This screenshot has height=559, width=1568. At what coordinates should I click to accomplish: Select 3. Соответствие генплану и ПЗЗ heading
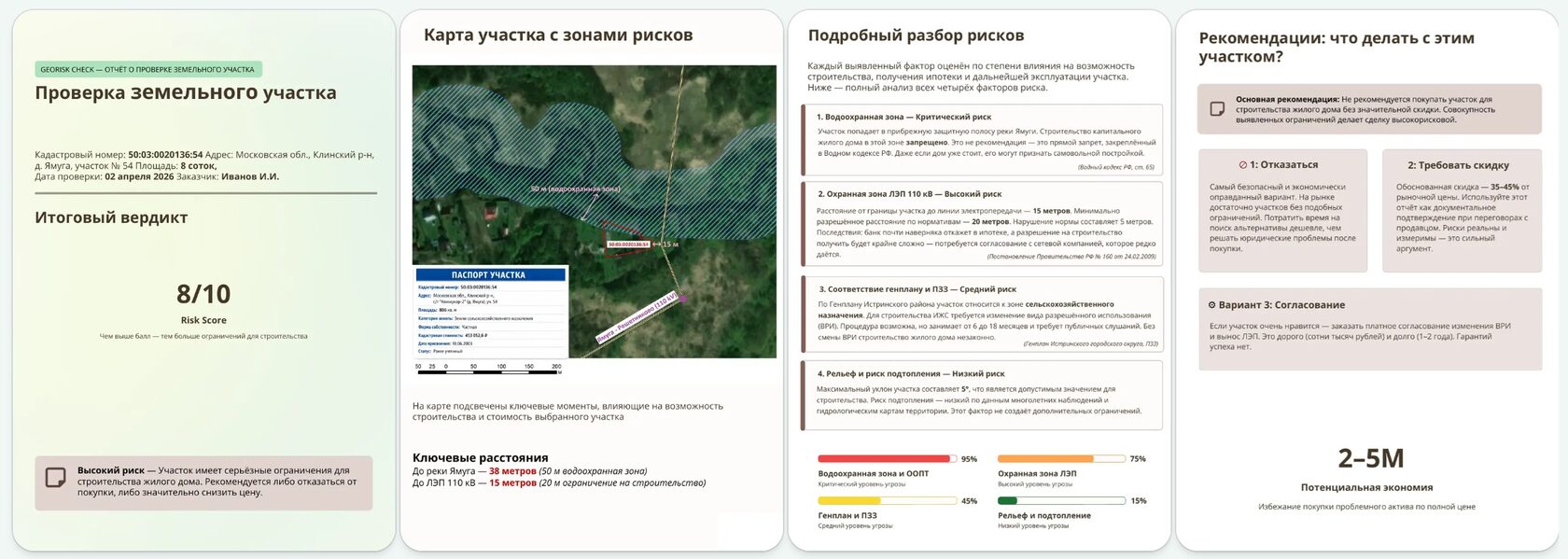pyautogui.click(x=917, y=289)
